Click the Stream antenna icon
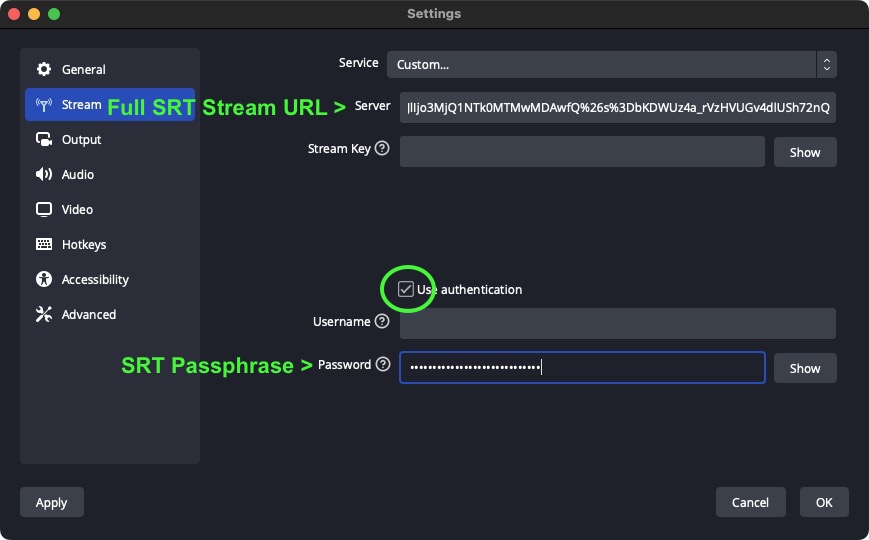Screen dimensions: 869x540 point(44,105)
